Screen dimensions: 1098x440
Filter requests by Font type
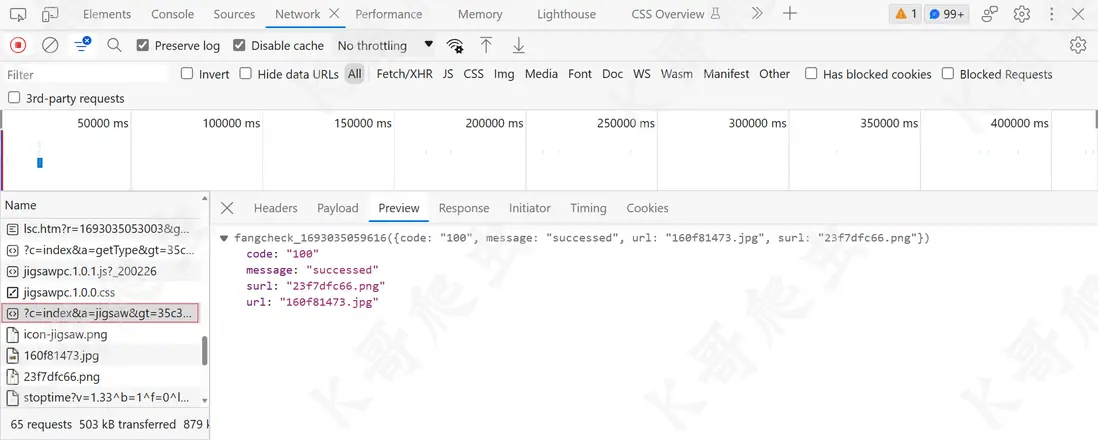coord(580,74)
